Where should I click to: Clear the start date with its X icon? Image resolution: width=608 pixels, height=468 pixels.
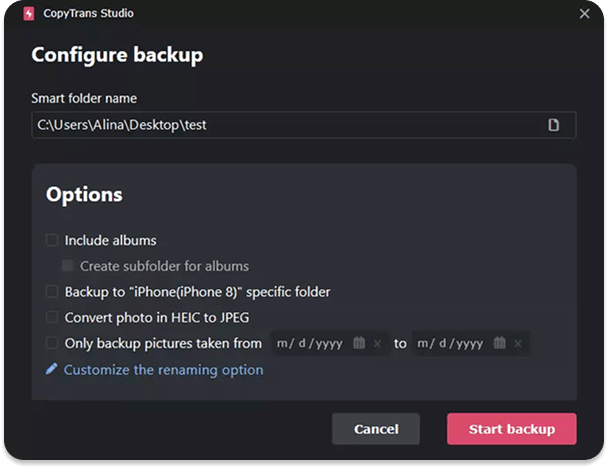click(x=377, y=344)
